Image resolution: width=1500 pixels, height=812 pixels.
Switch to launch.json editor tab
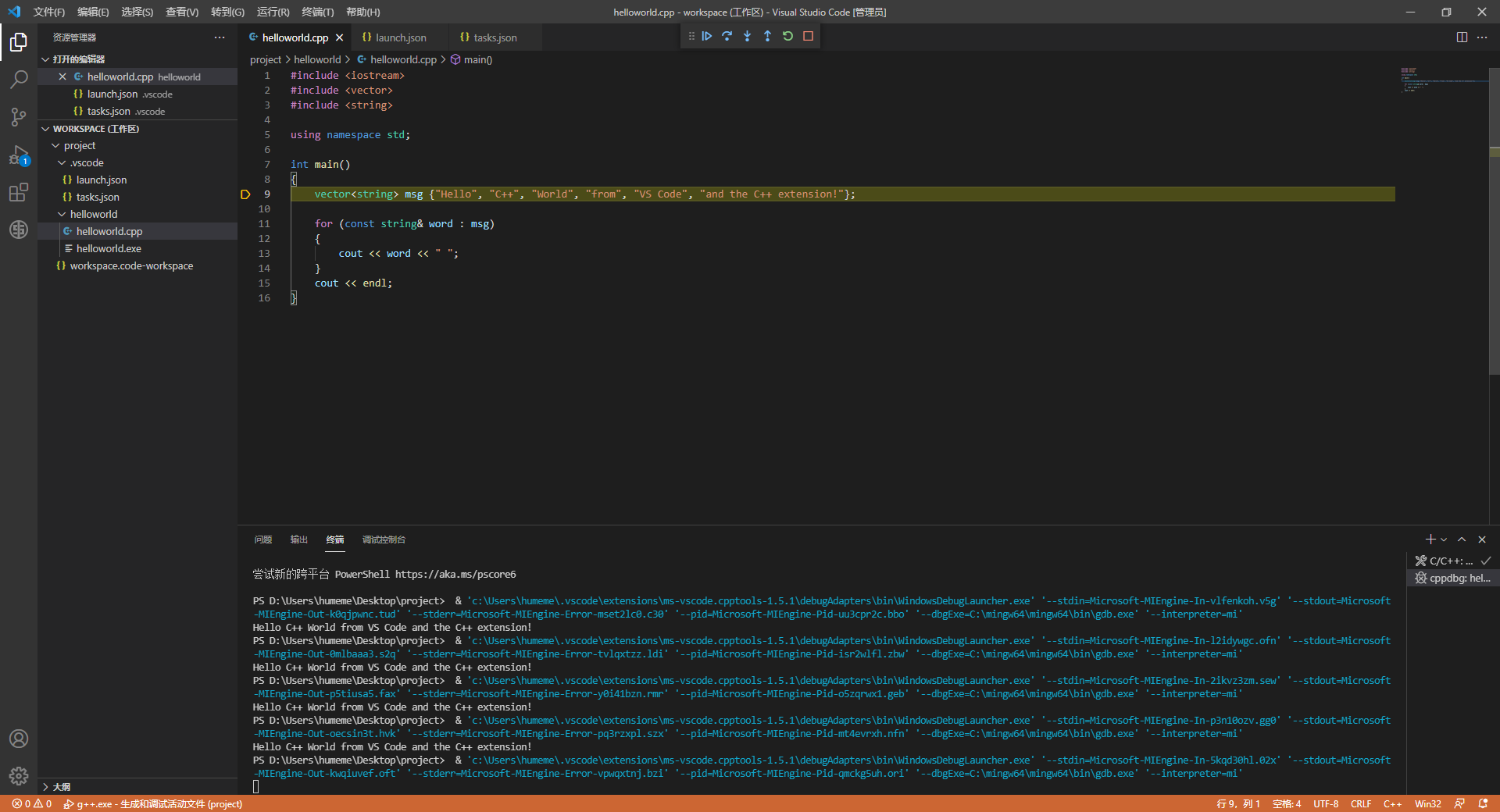click(401, 37)
